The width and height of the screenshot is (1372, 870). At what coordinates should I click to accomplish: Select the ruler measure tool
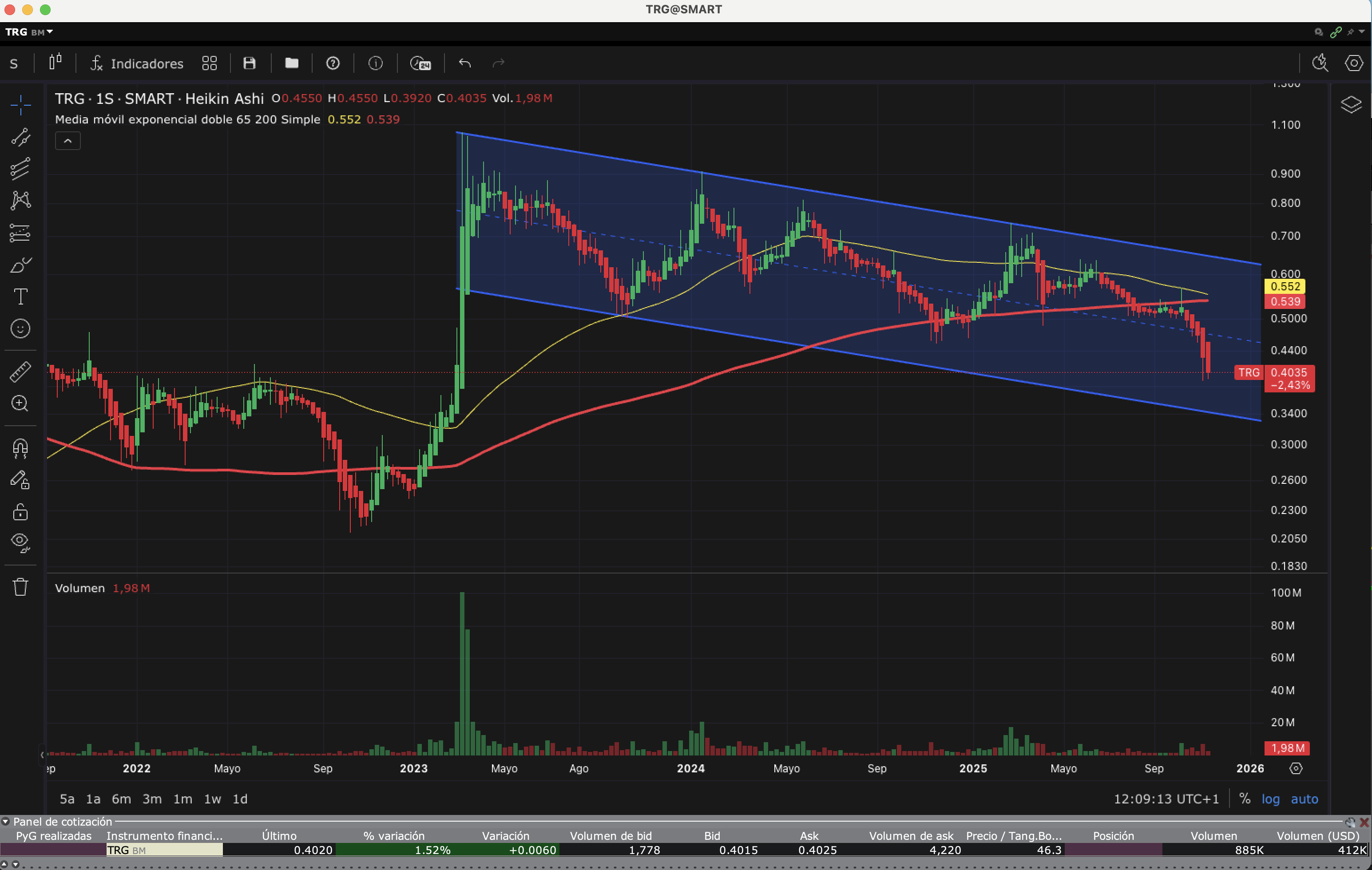point(20,372)
